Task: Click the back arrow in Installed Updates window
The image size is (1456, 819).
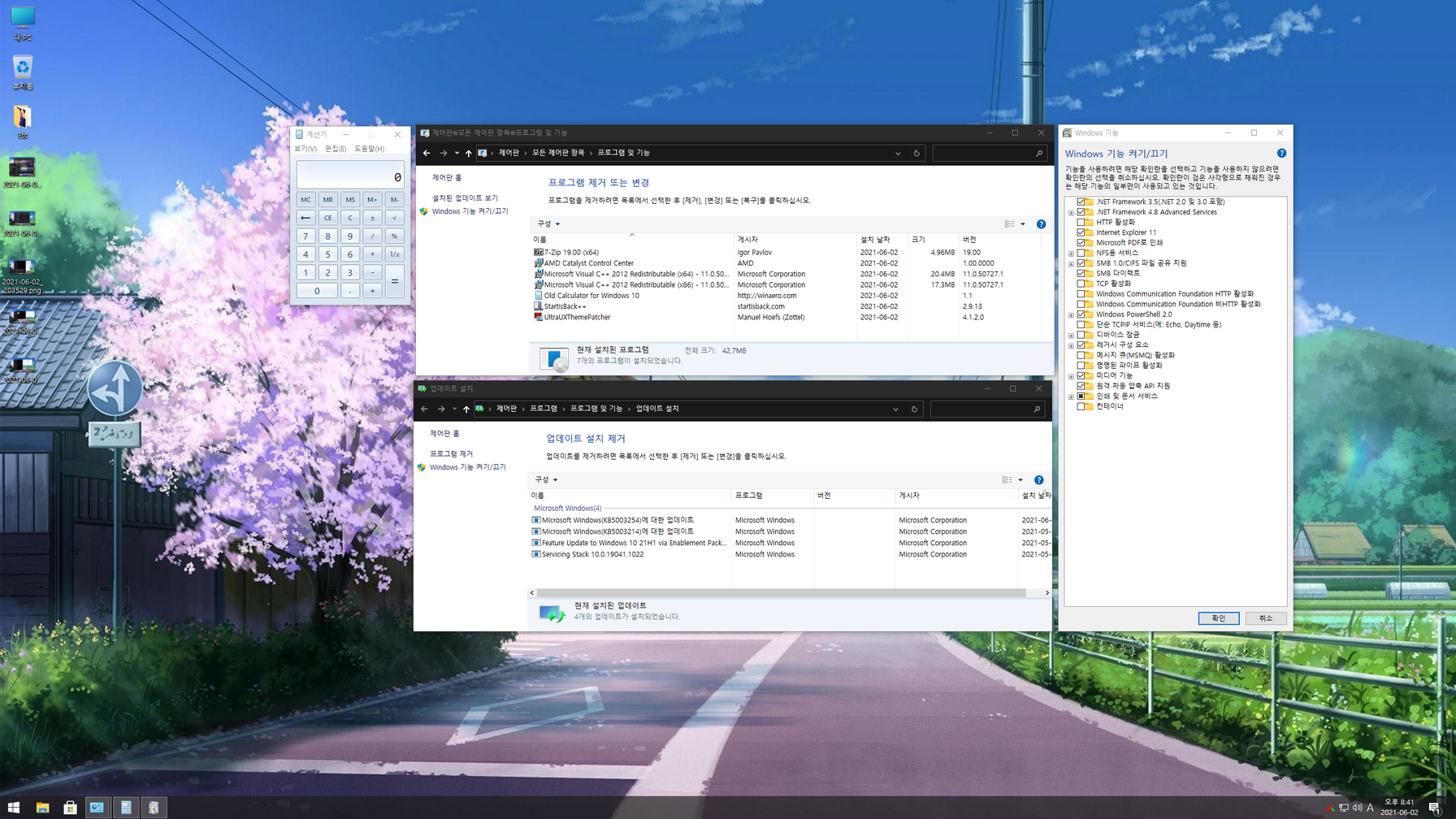Action: click(424, 409)
